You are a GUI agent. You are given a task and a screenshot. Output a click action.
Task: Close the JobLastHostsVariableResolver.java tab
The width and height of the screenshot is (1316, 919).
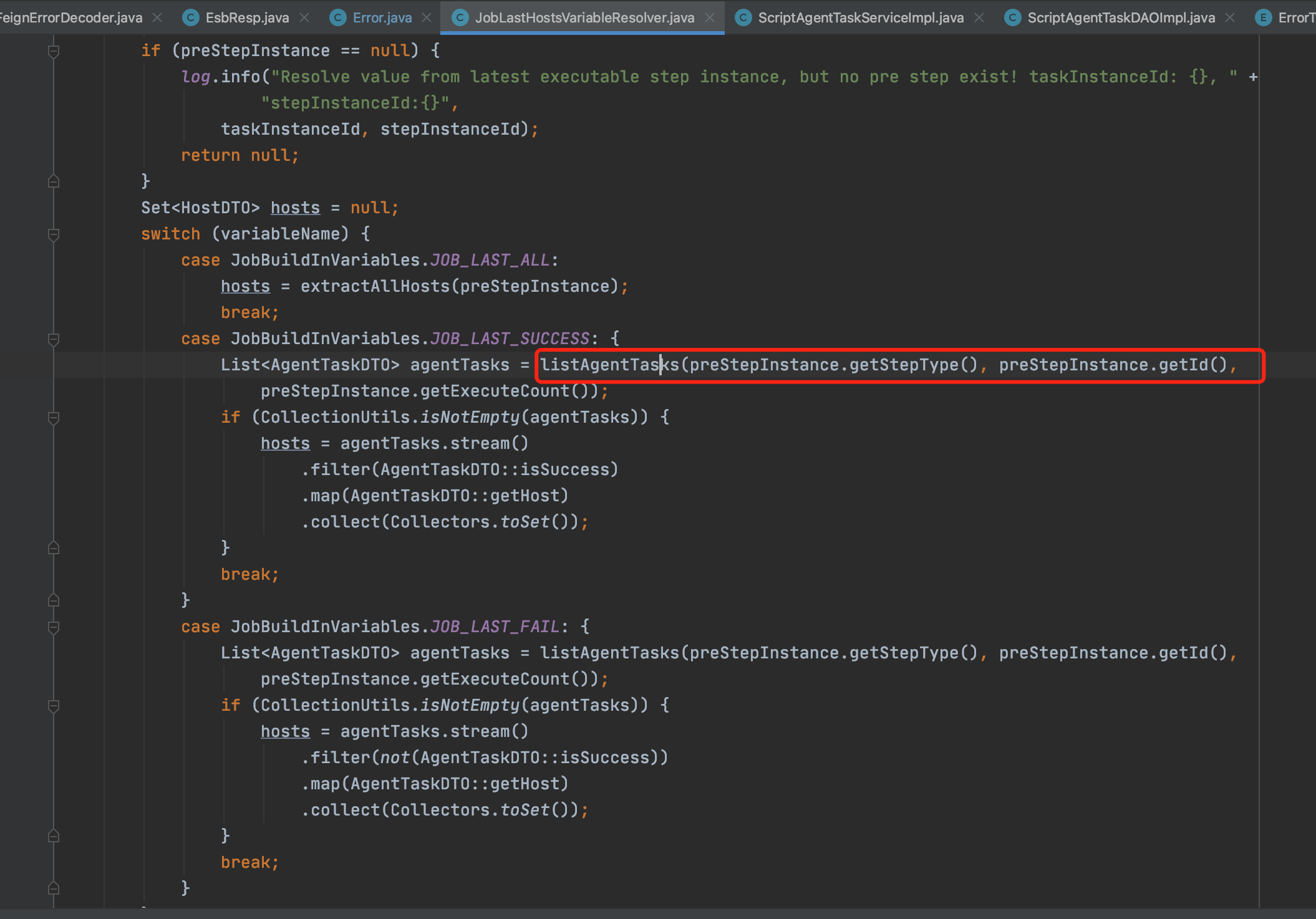pyautogui.click(x=710, y=17)
